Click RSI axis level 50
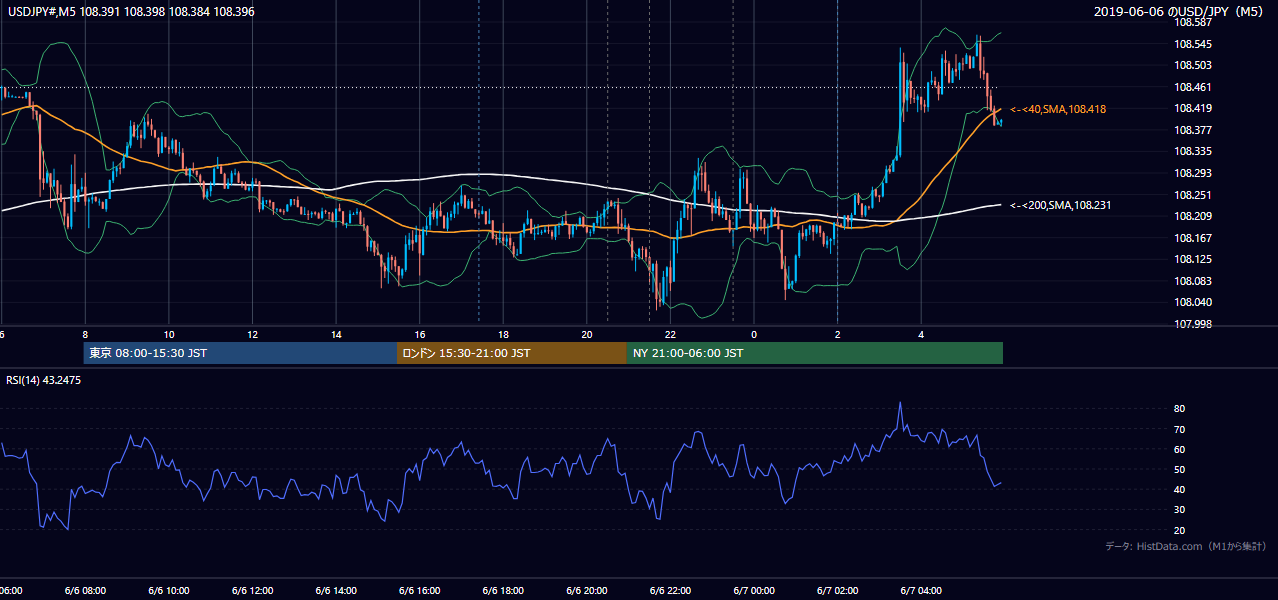1278x600 pixels. coord(1180,469)
